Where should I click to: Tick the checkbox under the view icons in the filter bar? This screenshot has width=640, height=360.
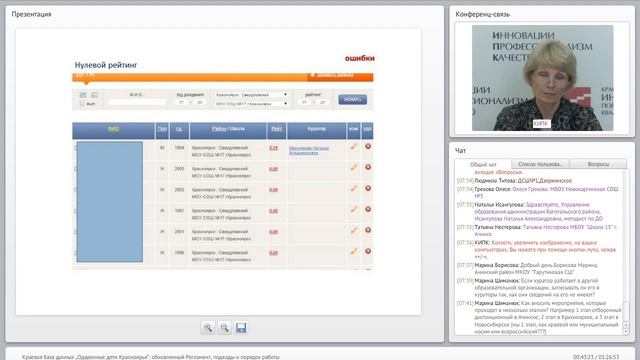82,104
